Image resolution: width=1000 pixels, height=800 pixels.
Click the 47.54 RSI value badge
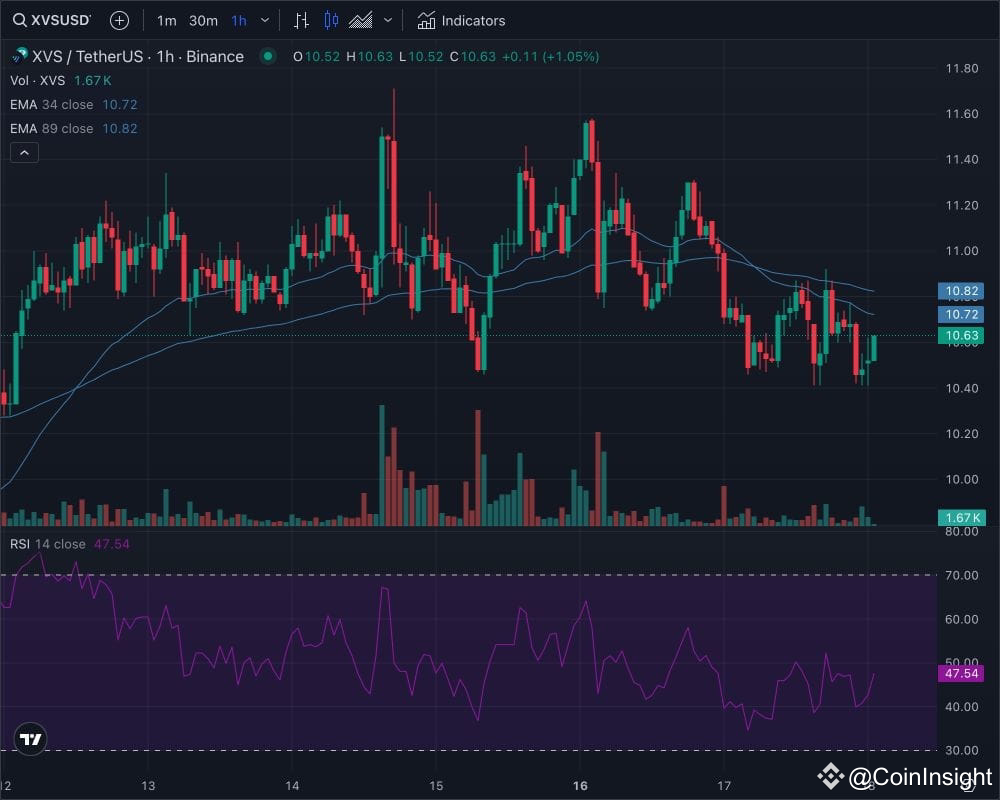tap(961, 674)
